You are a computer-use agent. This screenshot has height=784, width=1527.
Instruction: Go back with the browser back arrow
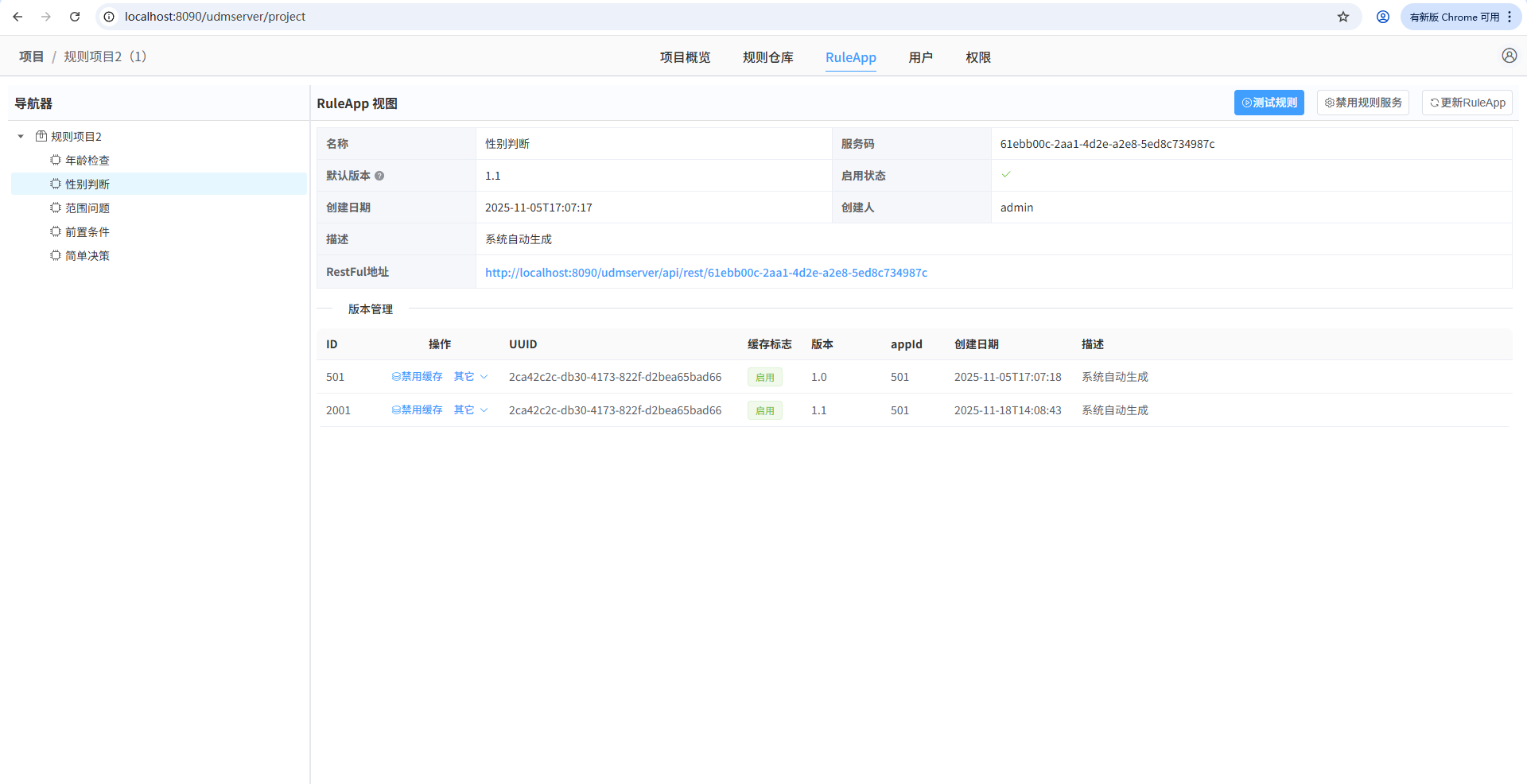click(x=17, y=17)
